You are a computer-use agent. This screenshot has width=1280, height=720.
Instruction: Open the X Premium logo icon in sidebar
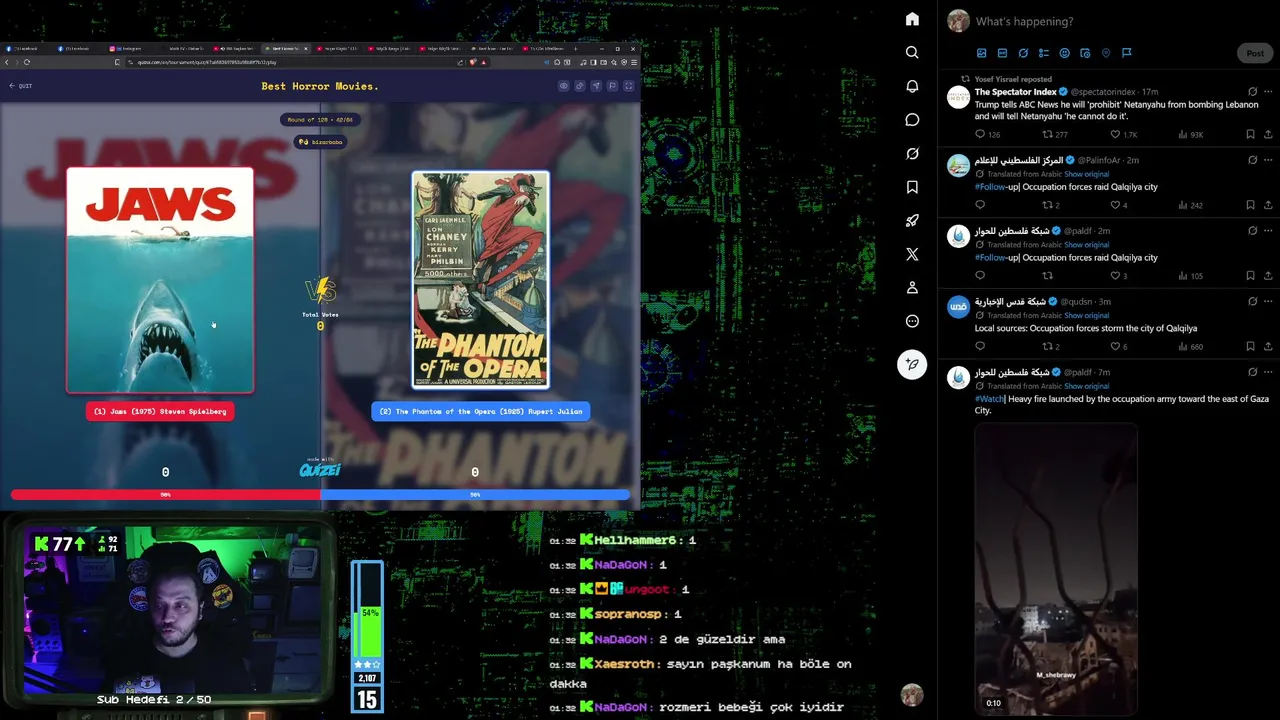coord(912,254)
